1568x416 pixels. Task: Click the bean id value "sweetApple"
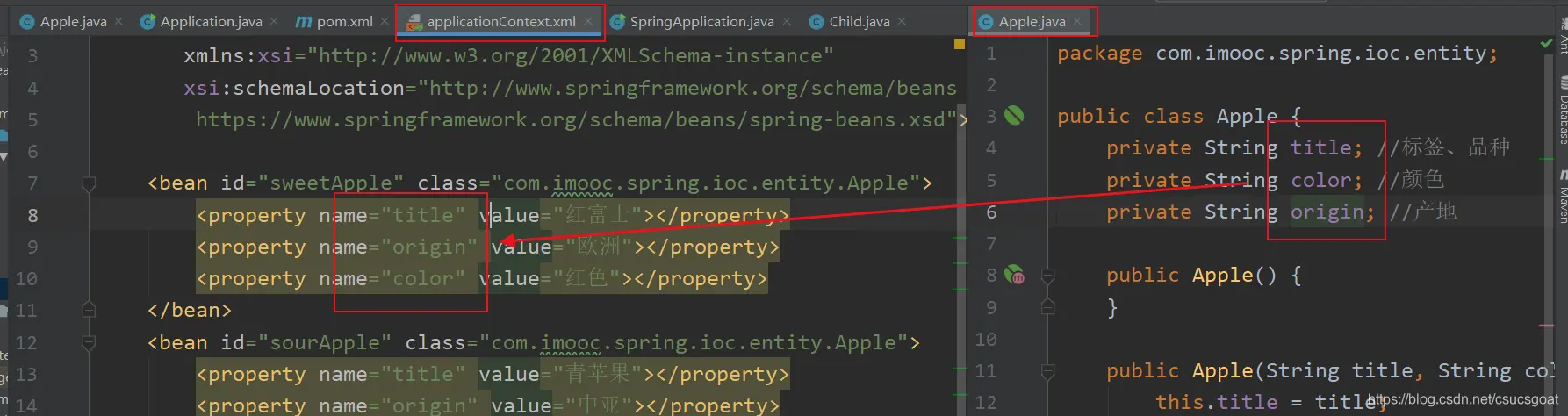coord(330,183)
